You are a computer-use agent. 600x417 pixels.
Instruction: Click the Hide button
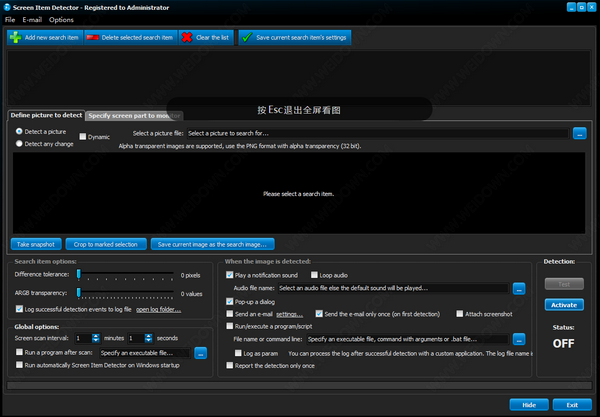pos(529,405)
